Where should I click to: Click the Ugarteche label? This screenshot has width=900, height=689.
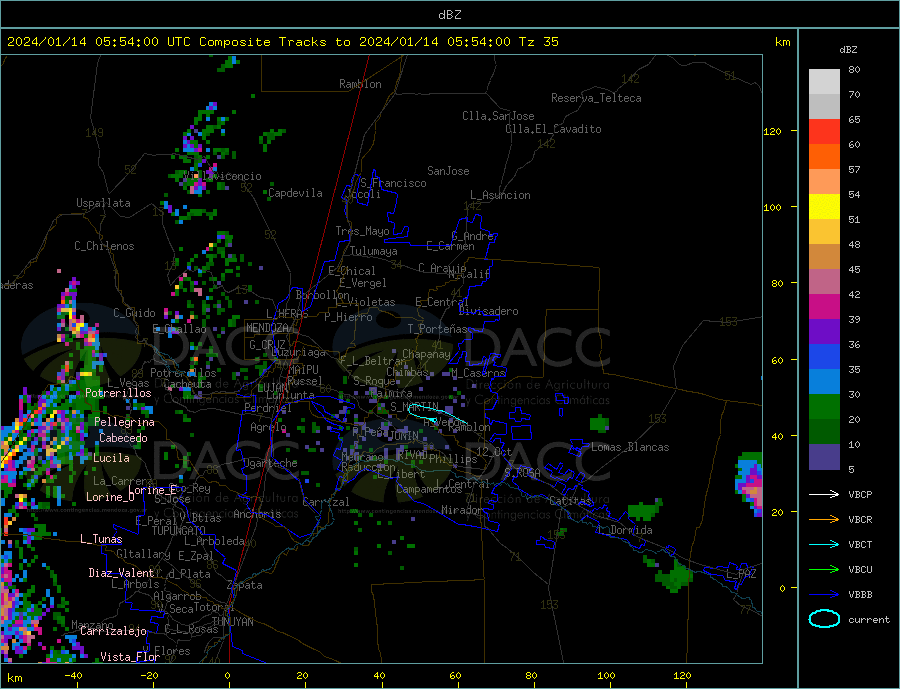(270, 463)
